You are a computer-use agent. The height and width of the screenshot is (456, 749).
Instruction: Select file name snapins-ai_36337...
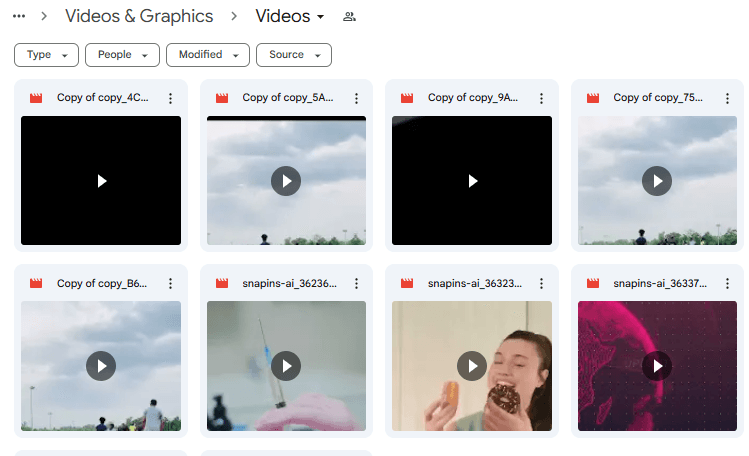tap(660, 283)
